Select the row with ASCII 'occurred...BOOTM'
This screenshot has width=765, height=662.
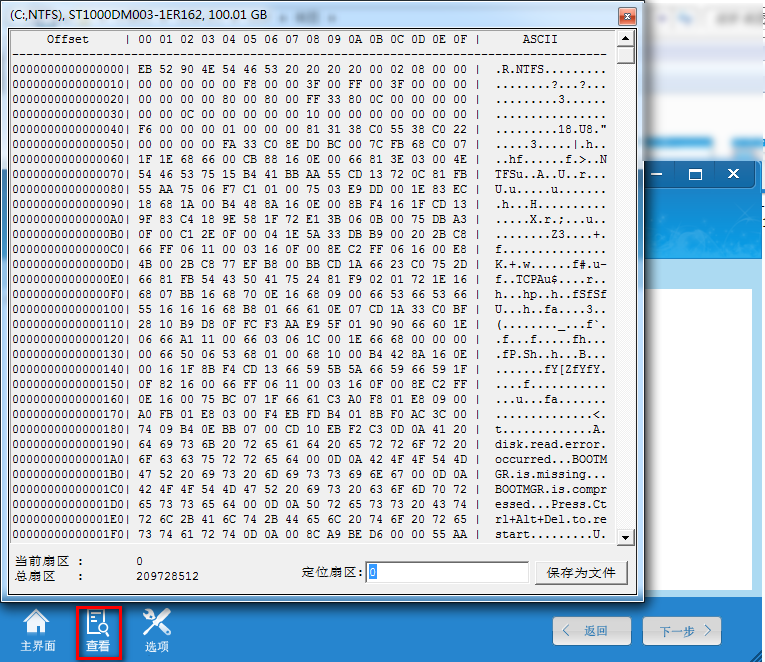pyautogui.click(x=309, y=460)
